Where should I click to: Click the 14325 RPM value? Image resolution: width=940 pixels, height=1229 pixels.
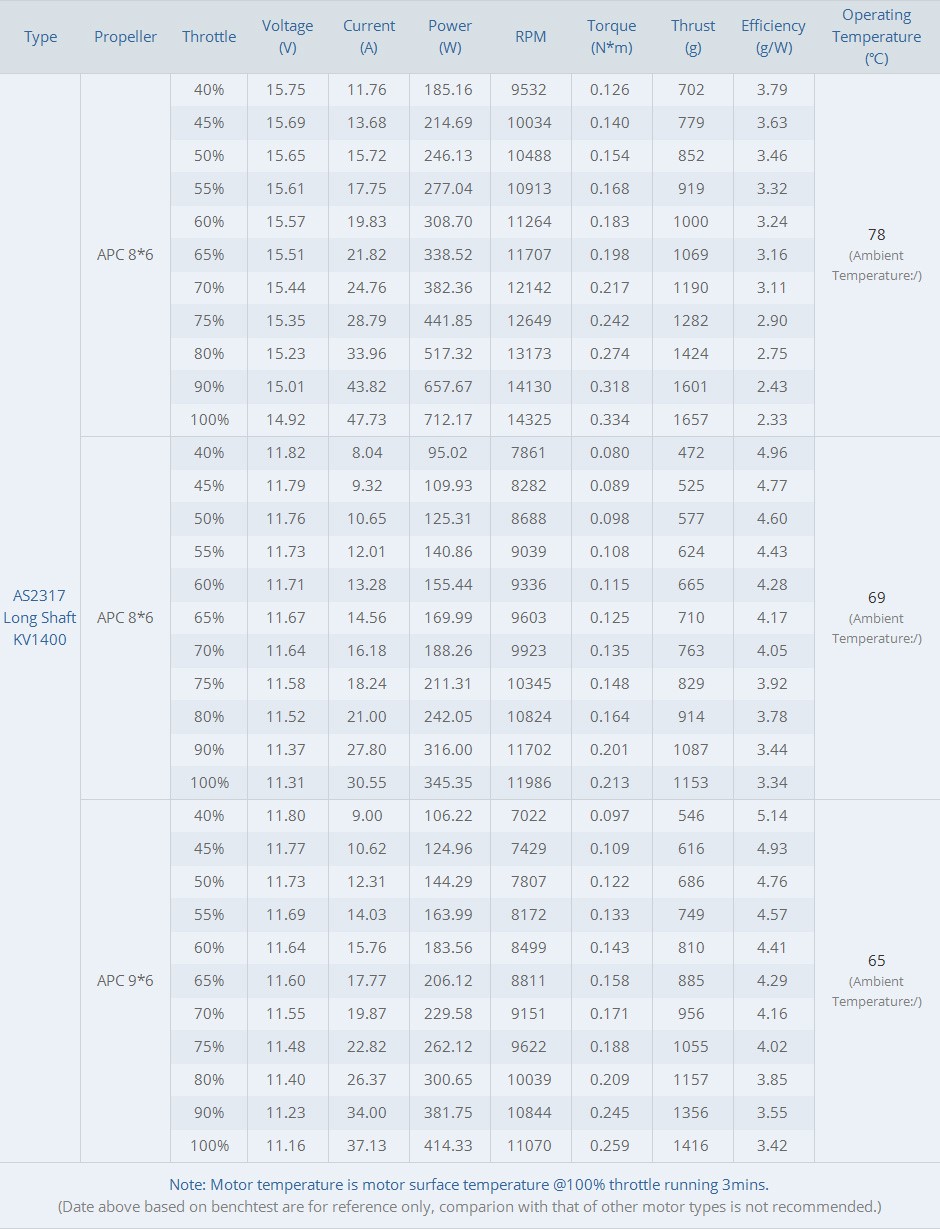click(x=529, y=420)
